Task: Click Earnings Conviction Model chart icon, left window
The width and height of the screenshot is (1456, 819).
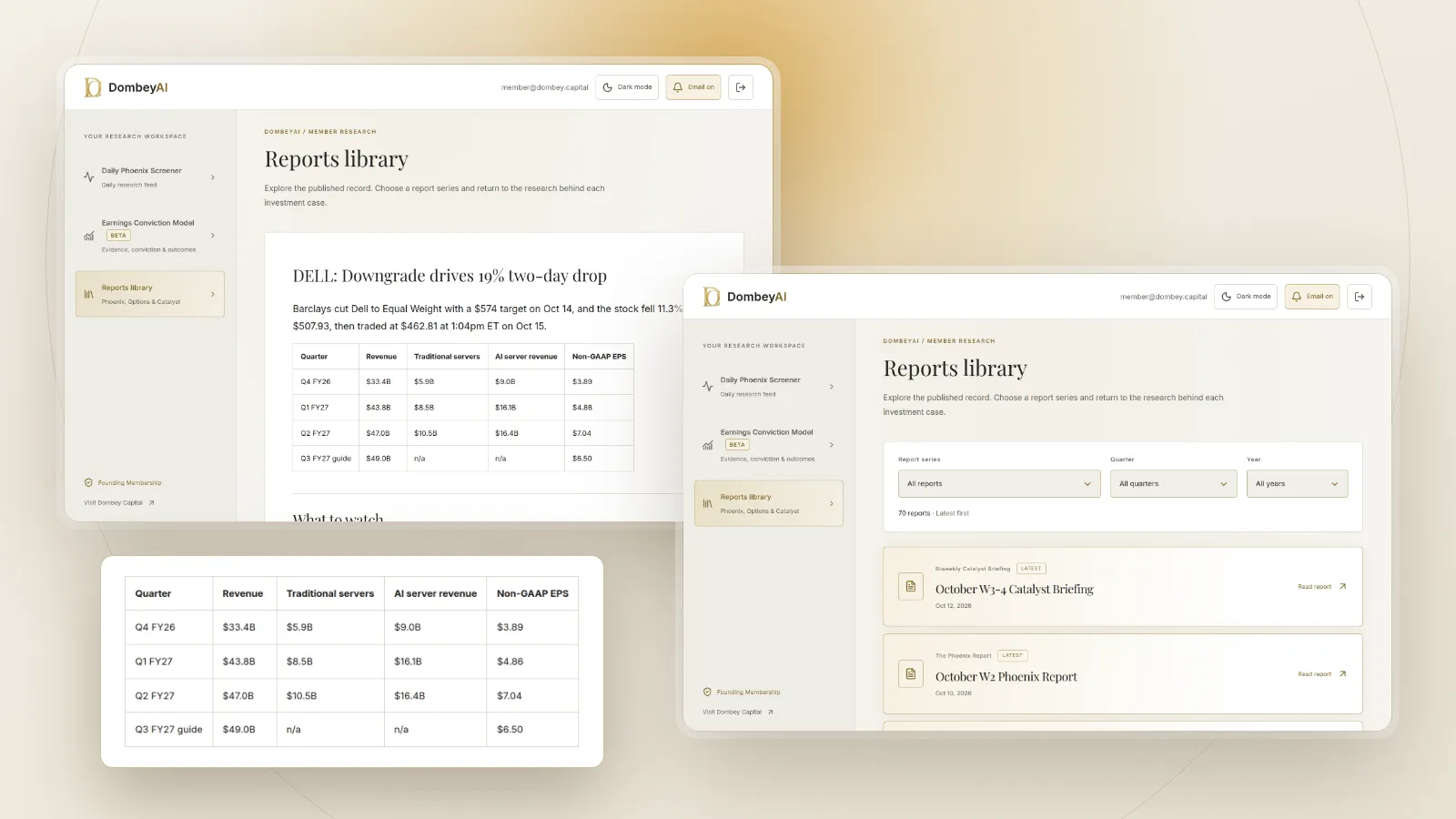Action: [89, 236]
